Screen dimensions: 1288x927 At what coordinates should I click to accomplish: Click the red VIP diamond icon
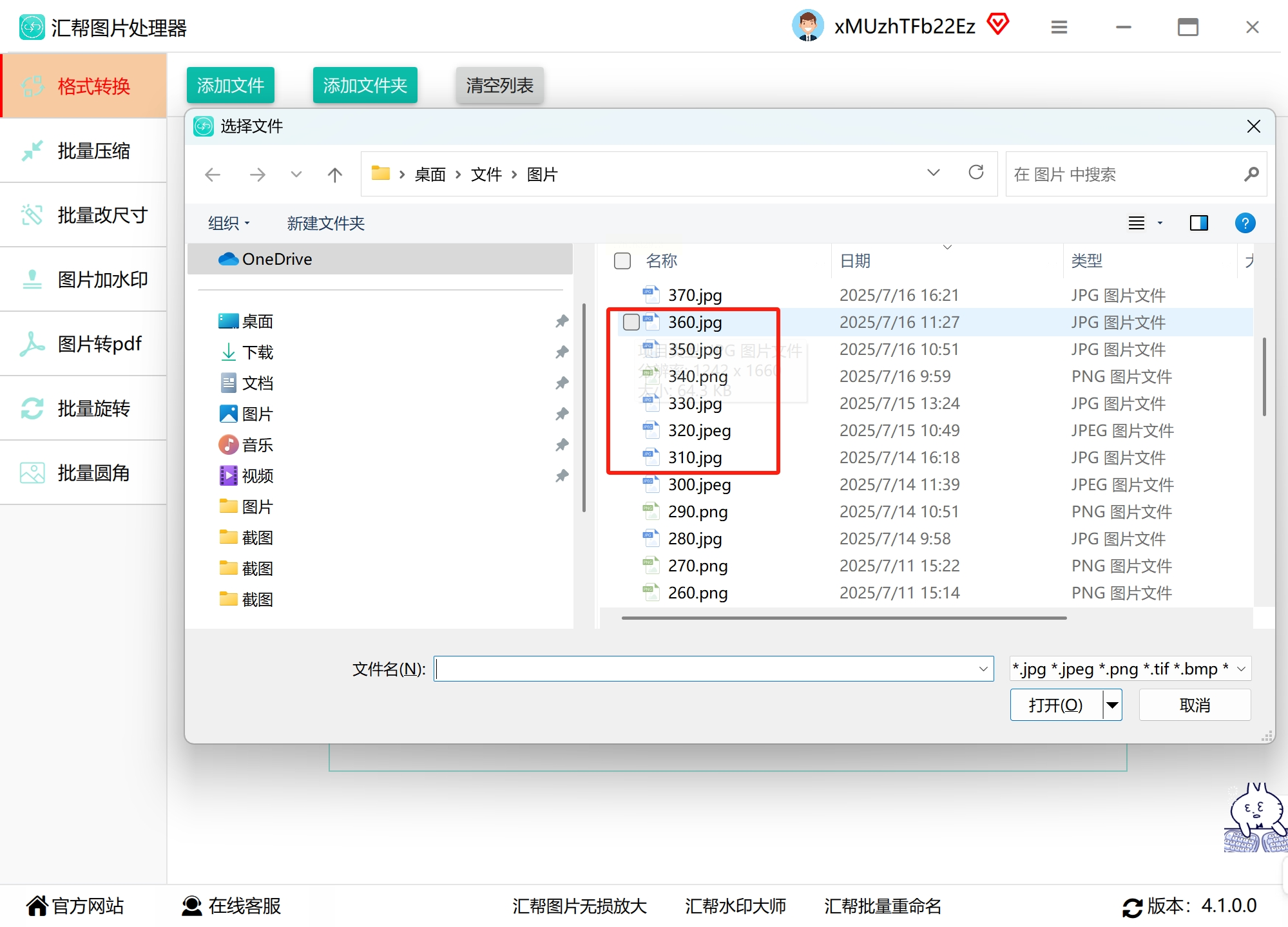(997, 24)
